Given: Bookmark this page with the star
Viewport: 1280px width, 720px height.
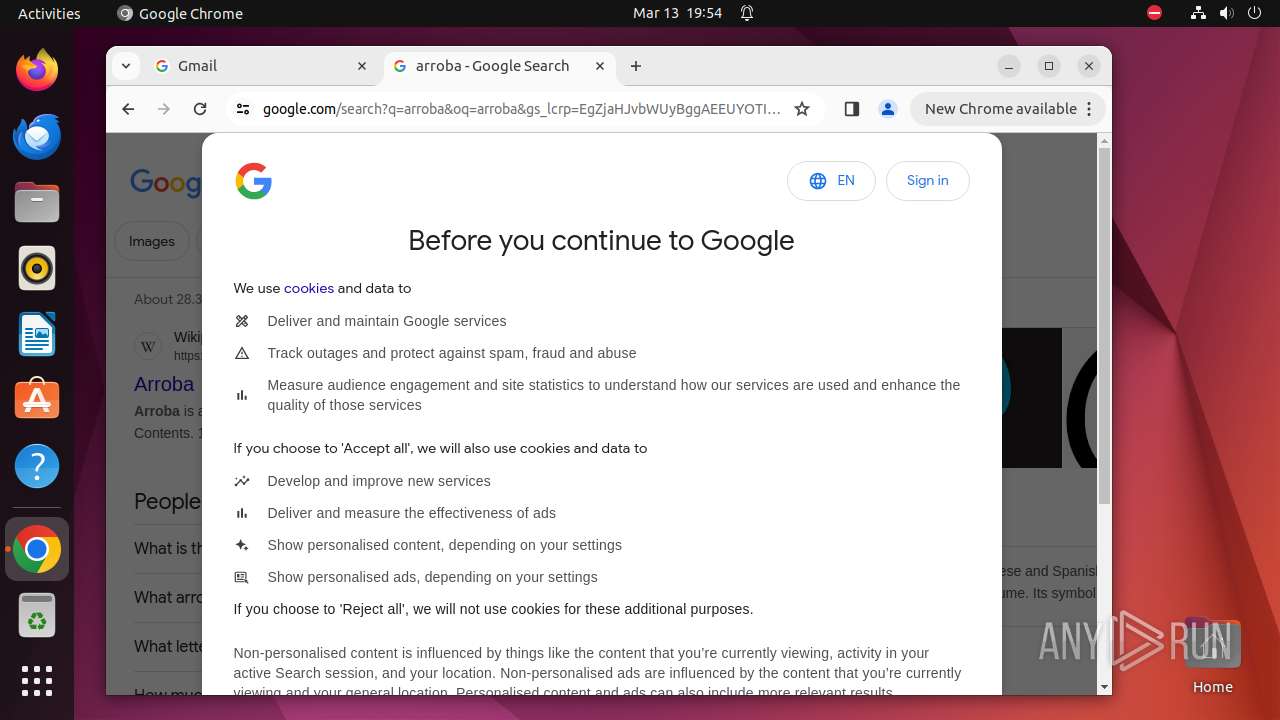Looking at the screenshot, I should pyautogui.click(x=802, y=109).
